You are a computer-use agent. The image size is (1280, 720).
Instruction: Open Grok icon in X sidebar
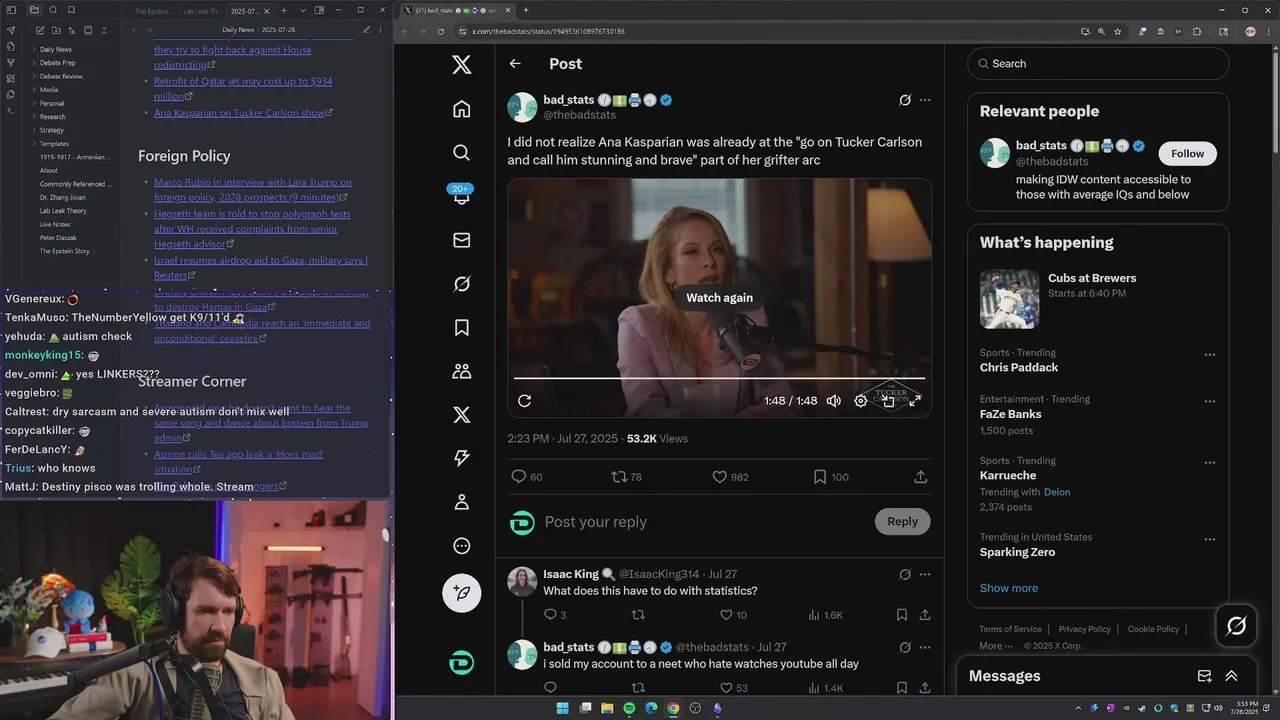click(461, 284)
